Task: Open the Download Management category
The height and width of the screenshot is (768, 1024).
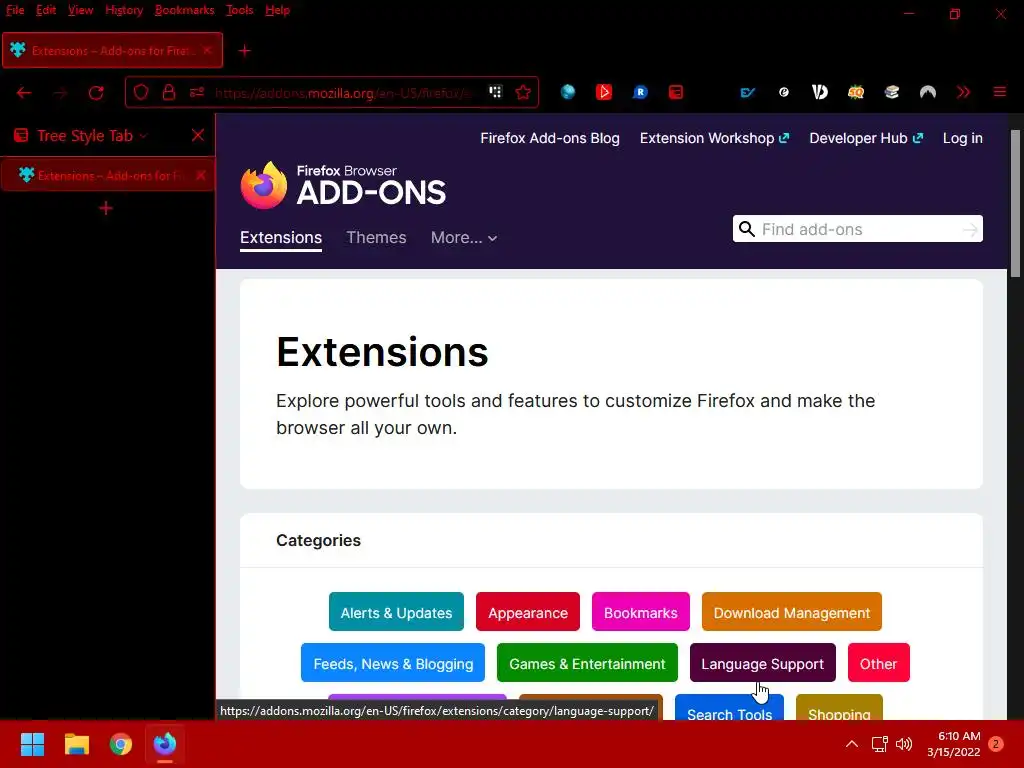Action: coord(792,612)
